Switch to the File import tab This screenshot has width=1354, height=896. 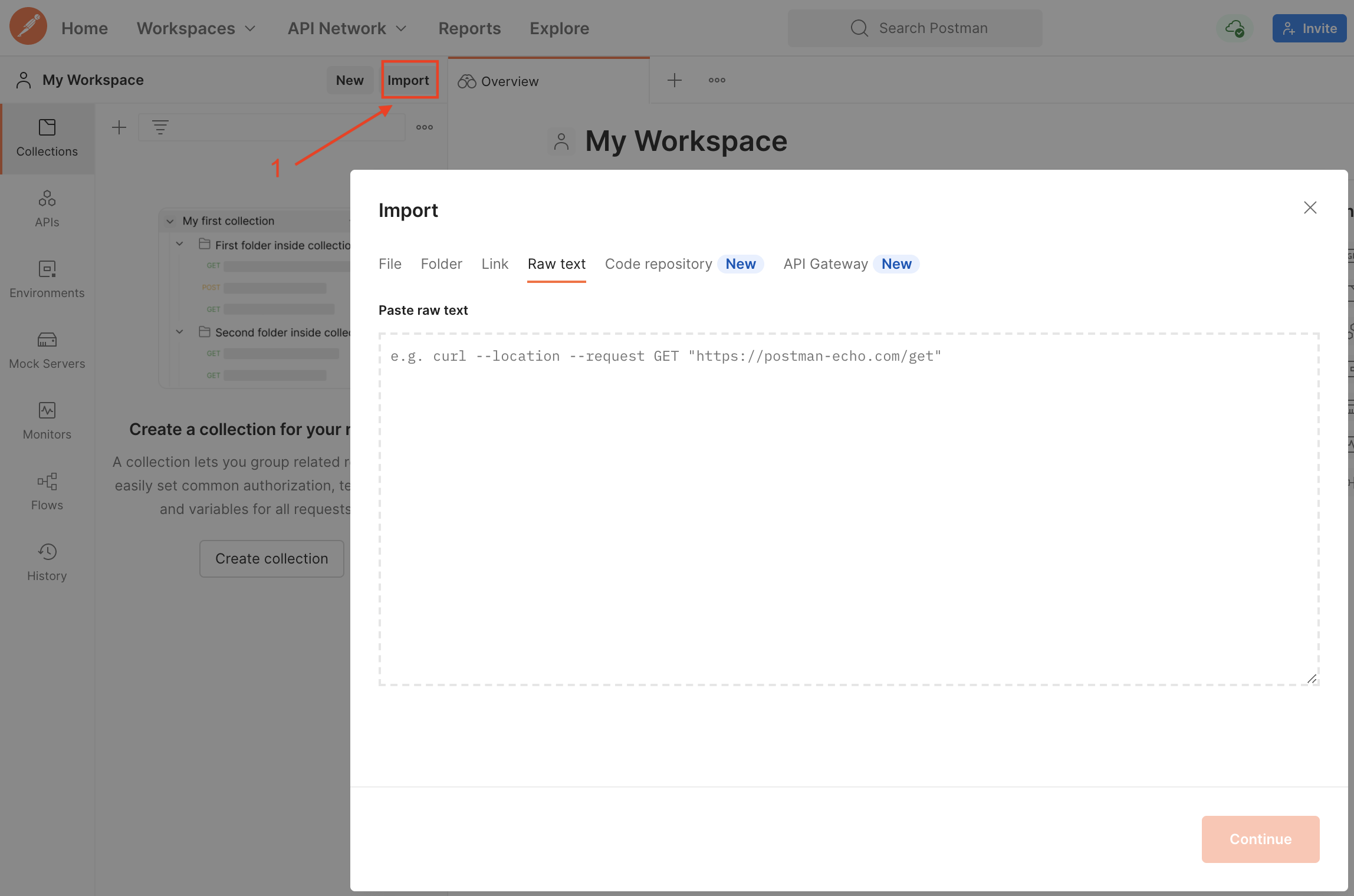point(390,264)
